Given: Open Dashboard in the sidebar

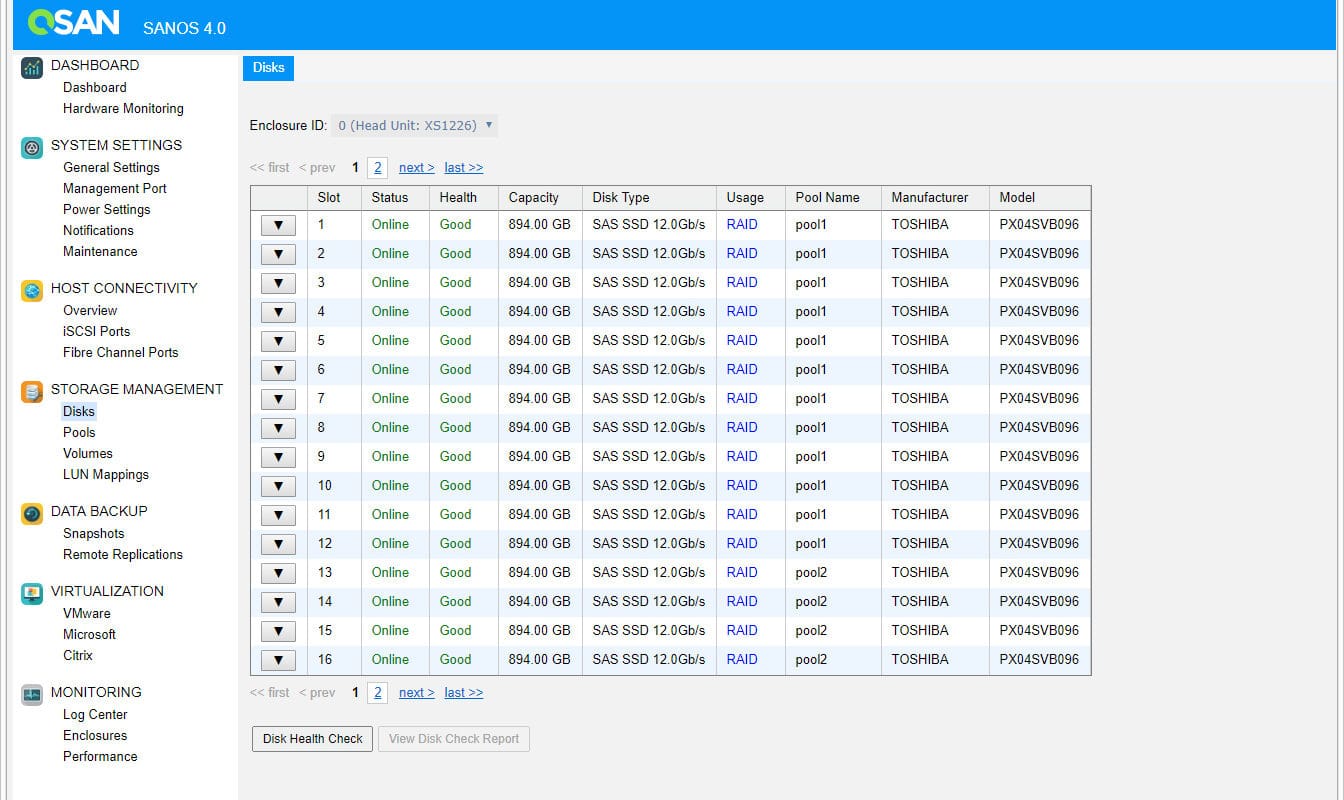Looking at the screenshot, I should [x=95, y=87].
